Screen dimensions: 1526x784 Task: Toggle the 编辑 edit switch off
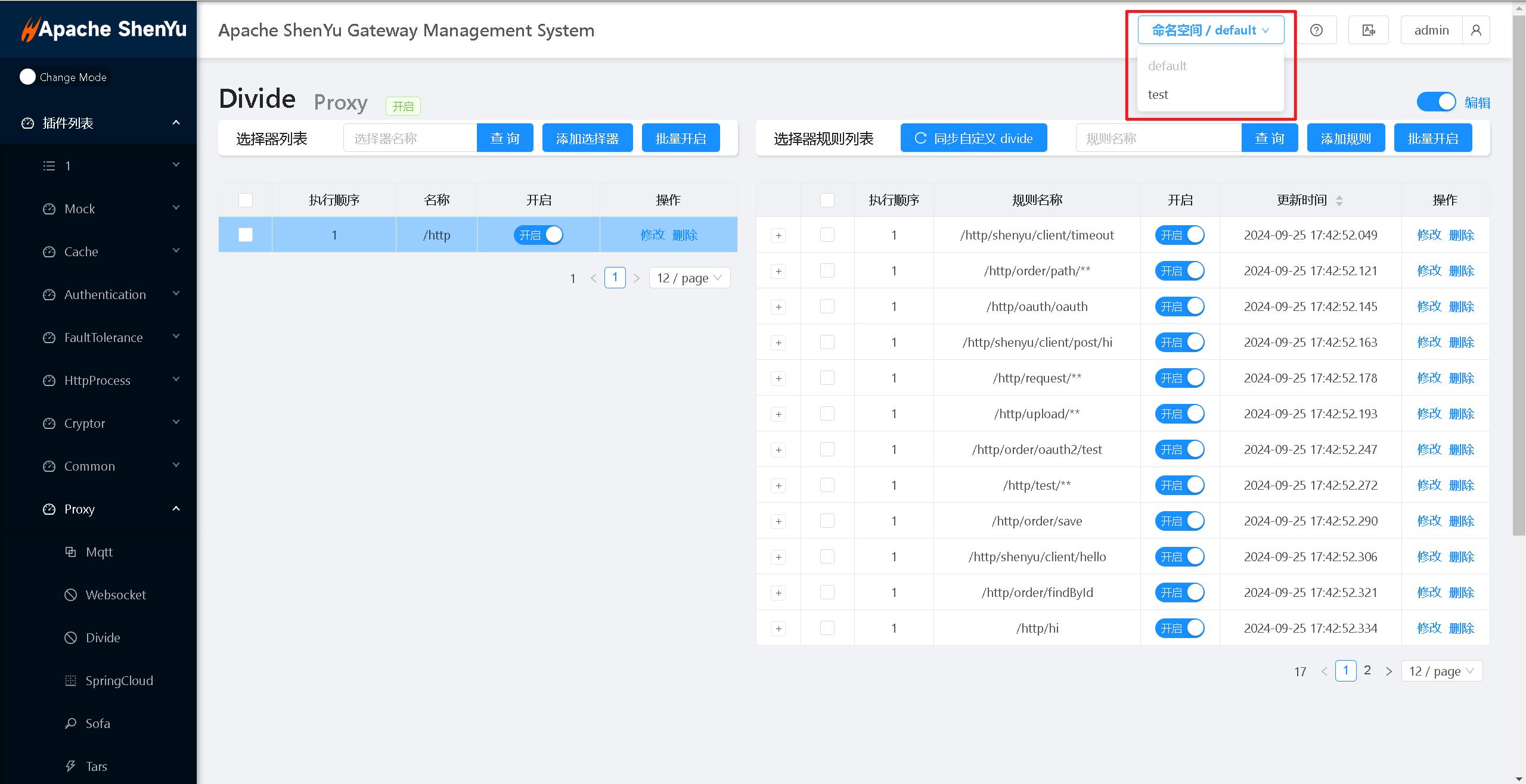1435,102
